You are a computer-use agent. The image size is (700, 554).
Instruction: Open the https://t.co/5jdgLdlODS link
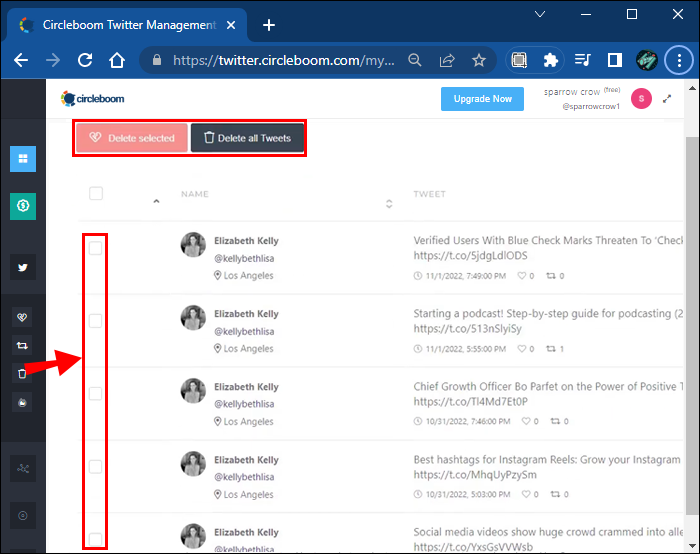(x=470, y=255)
